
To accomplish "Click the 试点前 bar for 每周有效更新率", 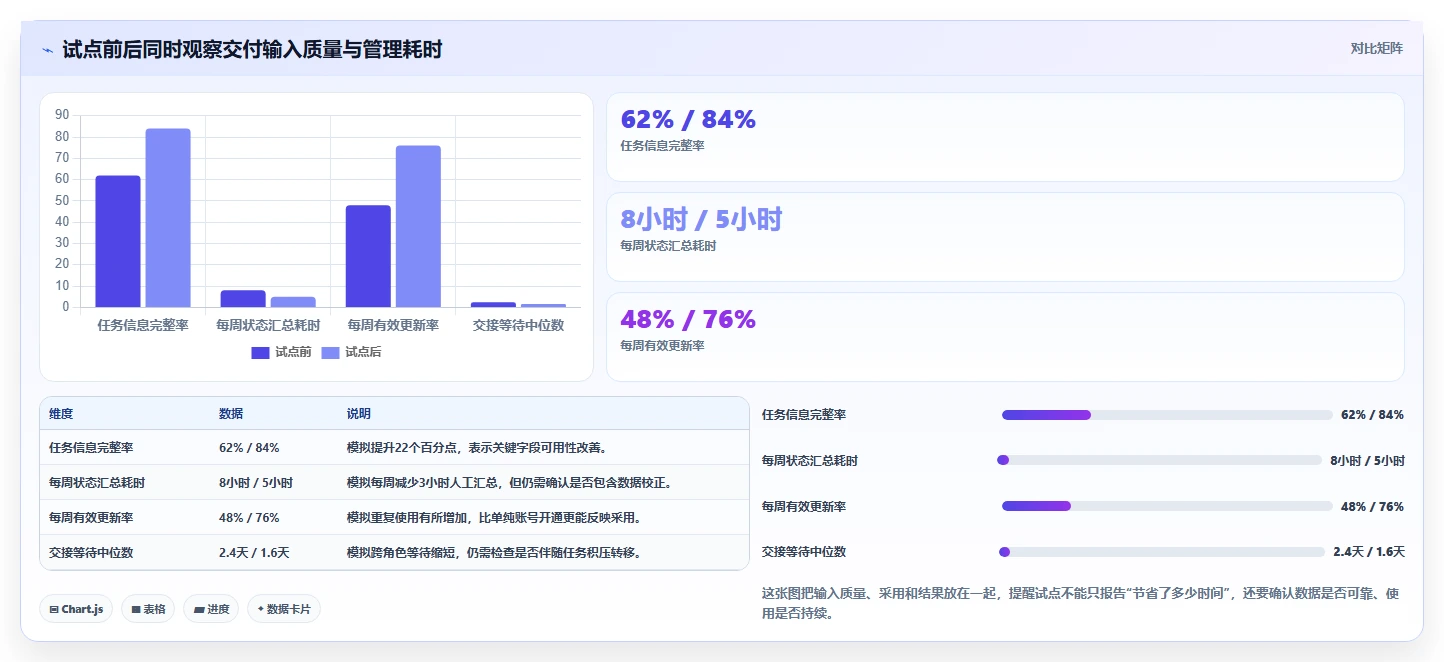I will (368, 256).
